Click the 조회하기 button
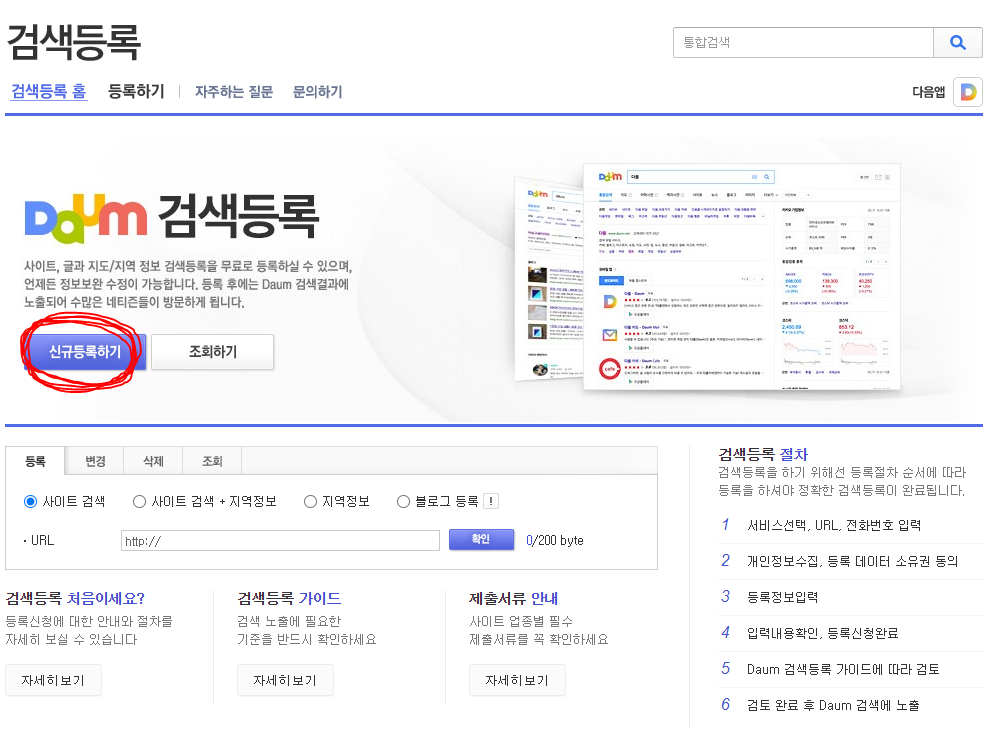This screenshot has width=990, height=730. click(x=213, y=352)
